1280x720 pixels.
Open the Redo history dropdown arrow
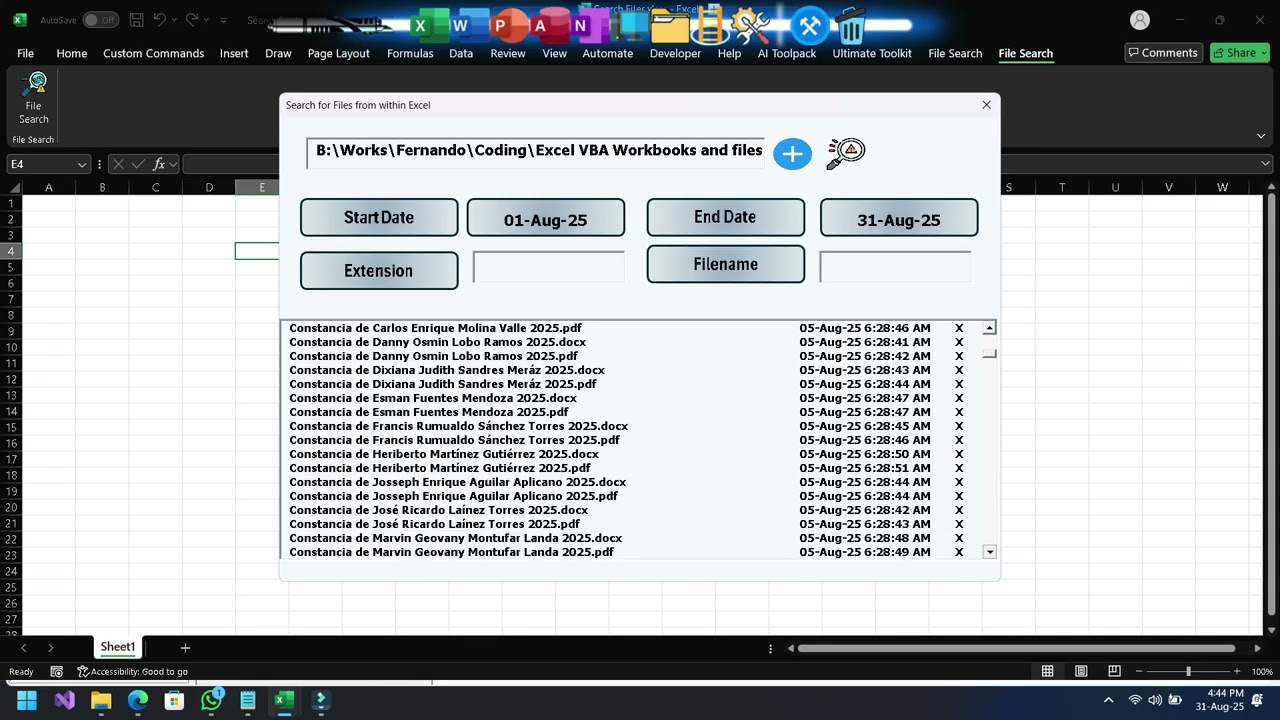click(207, 20)
